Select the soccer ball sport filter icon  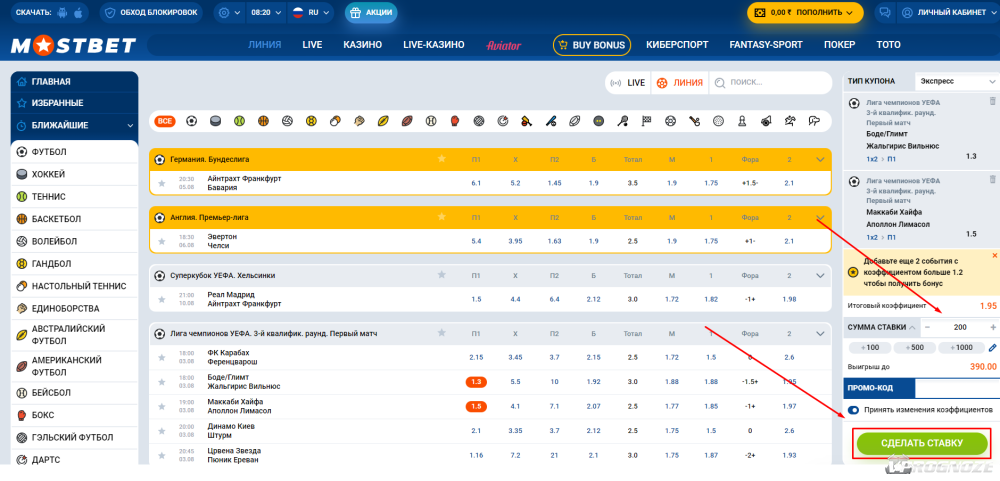click(190, 121)
